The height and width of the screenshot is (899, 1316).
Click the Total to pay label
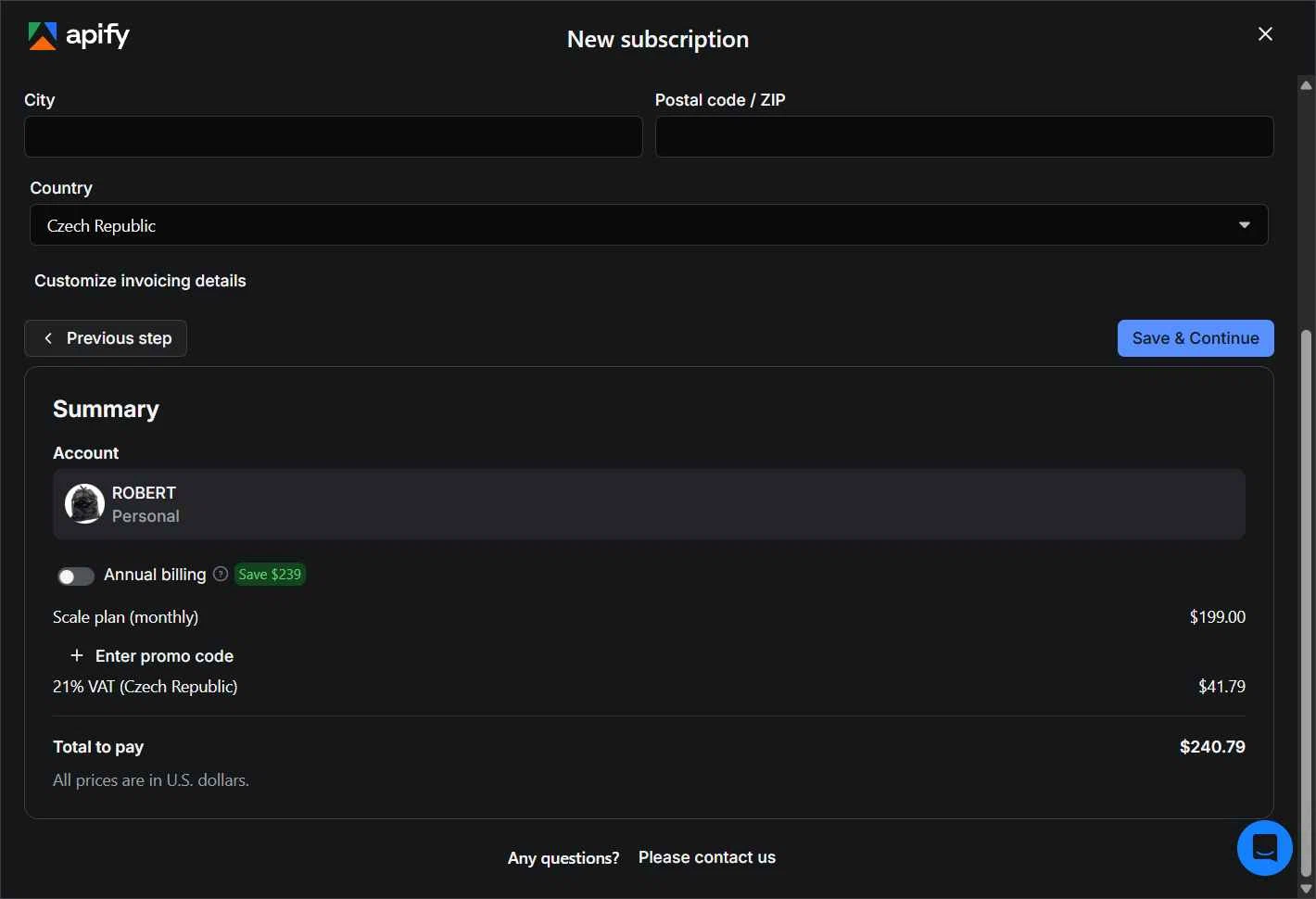(x=98, y=747)
